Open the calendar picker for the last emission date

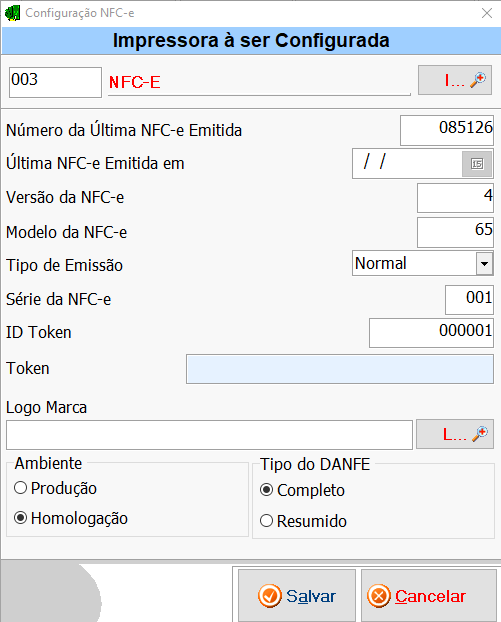click(477, 163)
